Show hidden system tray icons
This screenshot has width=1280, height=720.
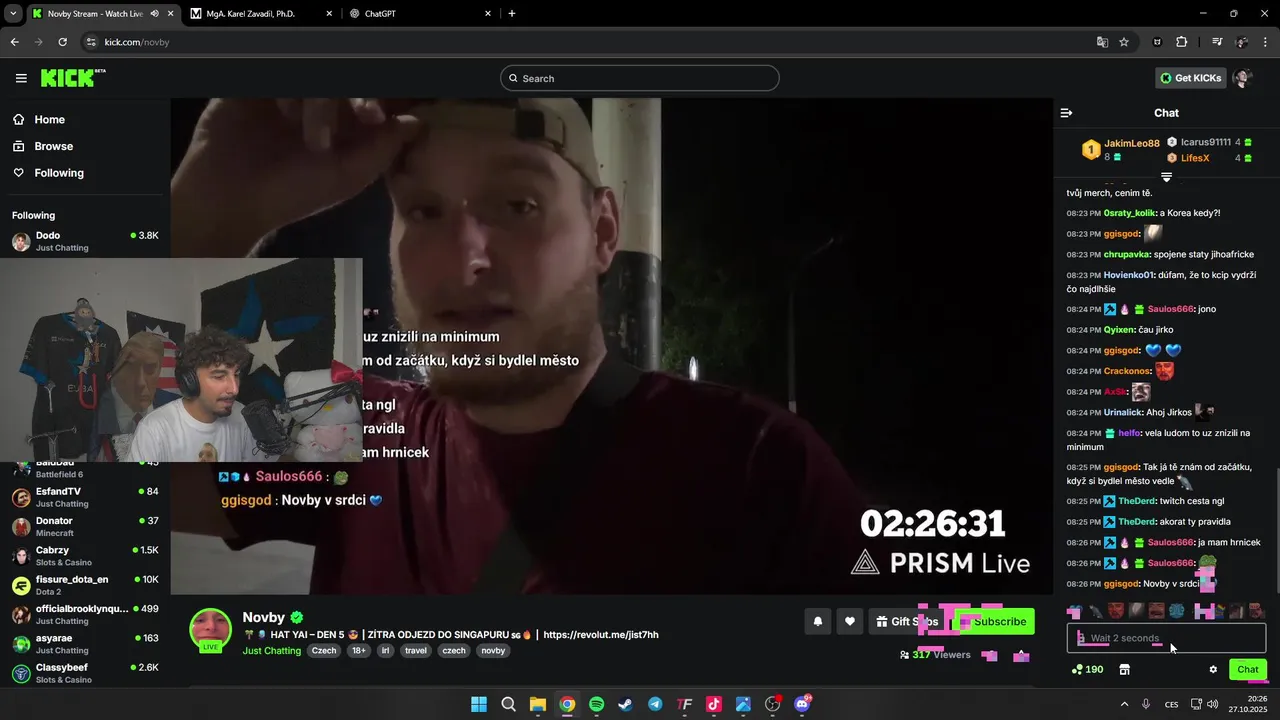point(1124,704)
